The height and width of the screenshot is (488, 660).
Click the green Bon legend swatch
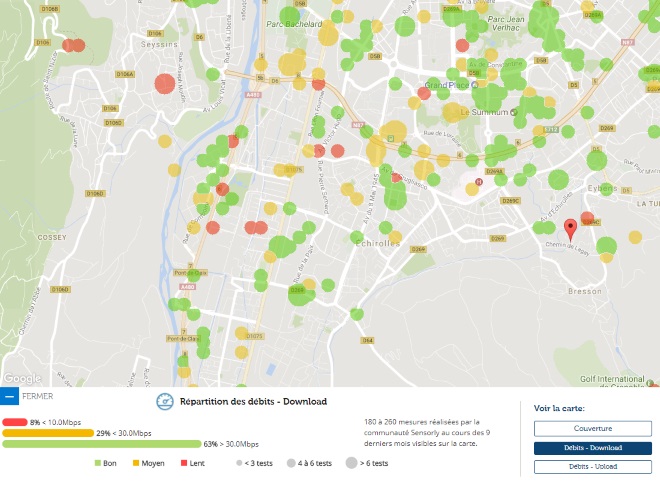click(x=98, y=464)
